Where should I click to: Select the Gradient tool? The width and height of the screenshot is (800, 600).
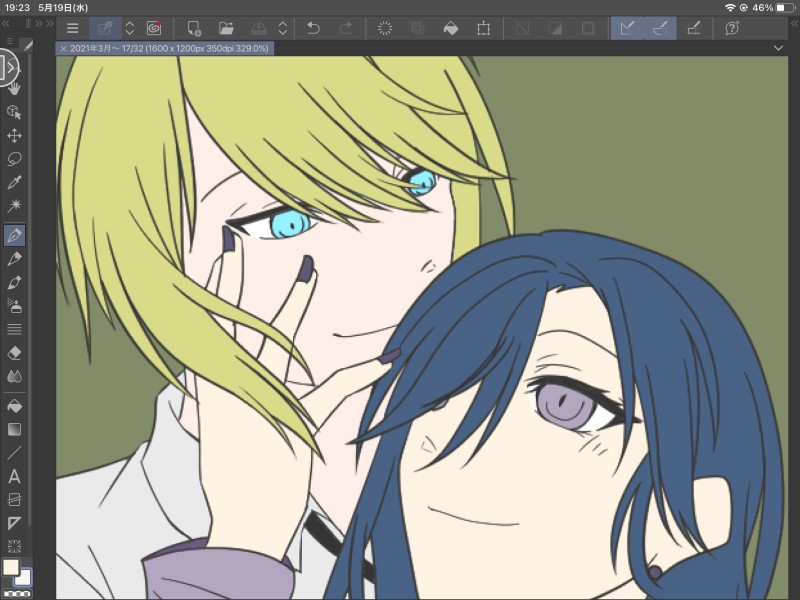click(x=14, y=430)
